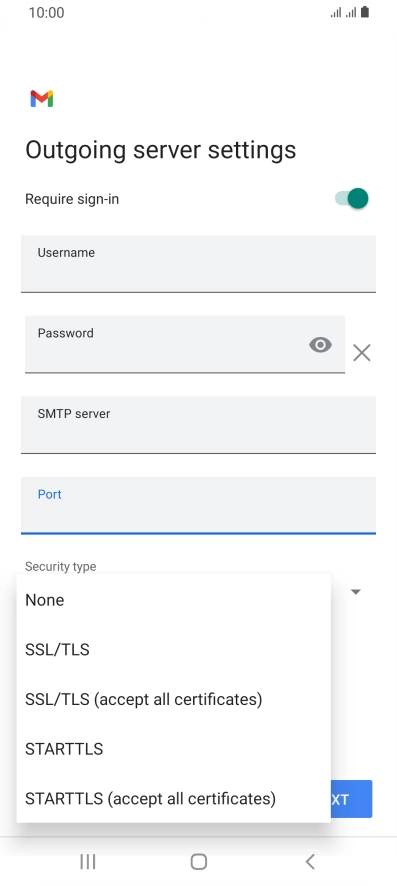The height and width of the screenshot is (886, 397).
Task: Tap the SMTP server field
Action: [198, 425]
